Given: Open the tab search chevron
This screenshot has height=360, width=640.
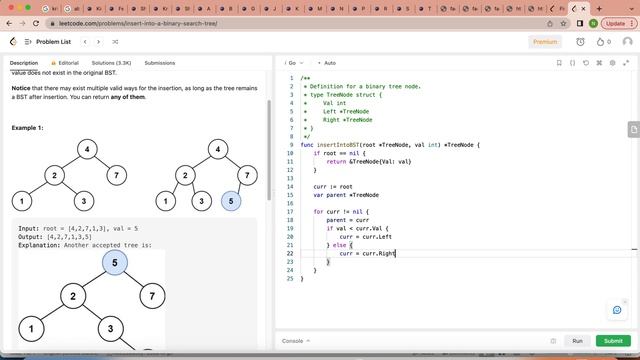Looking at the screenshot, I should tap(631, 8).
